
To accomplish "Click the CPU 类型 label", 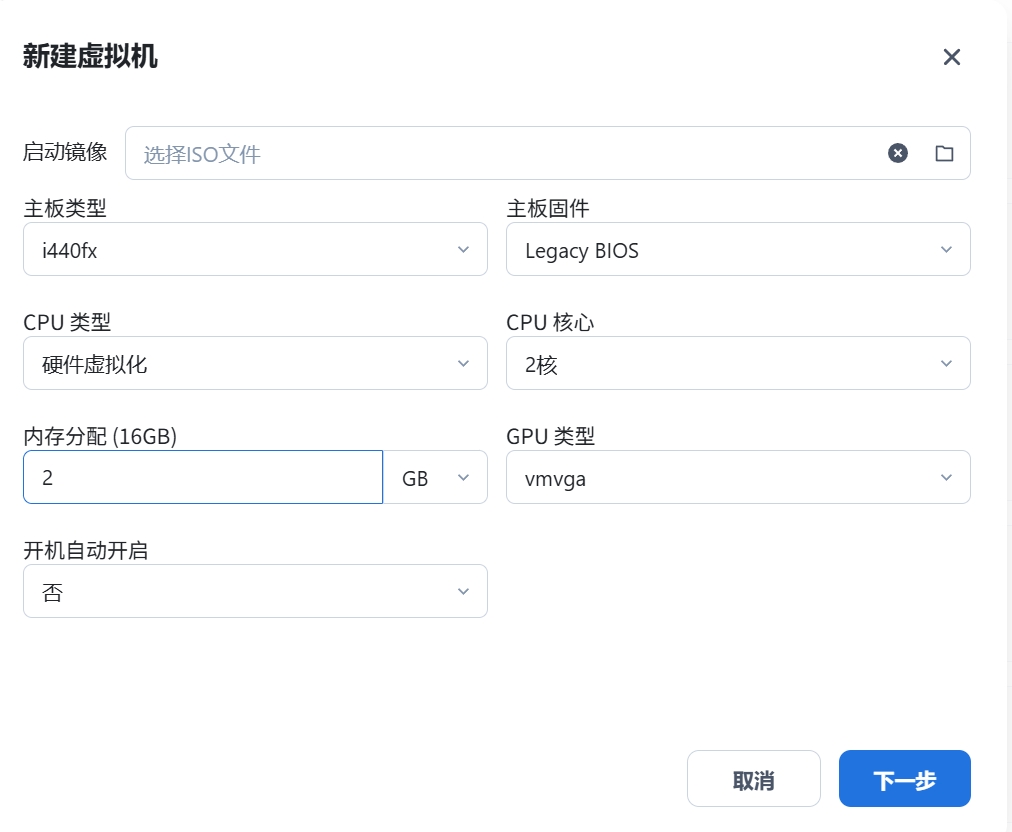I will (x=67, y=322).
